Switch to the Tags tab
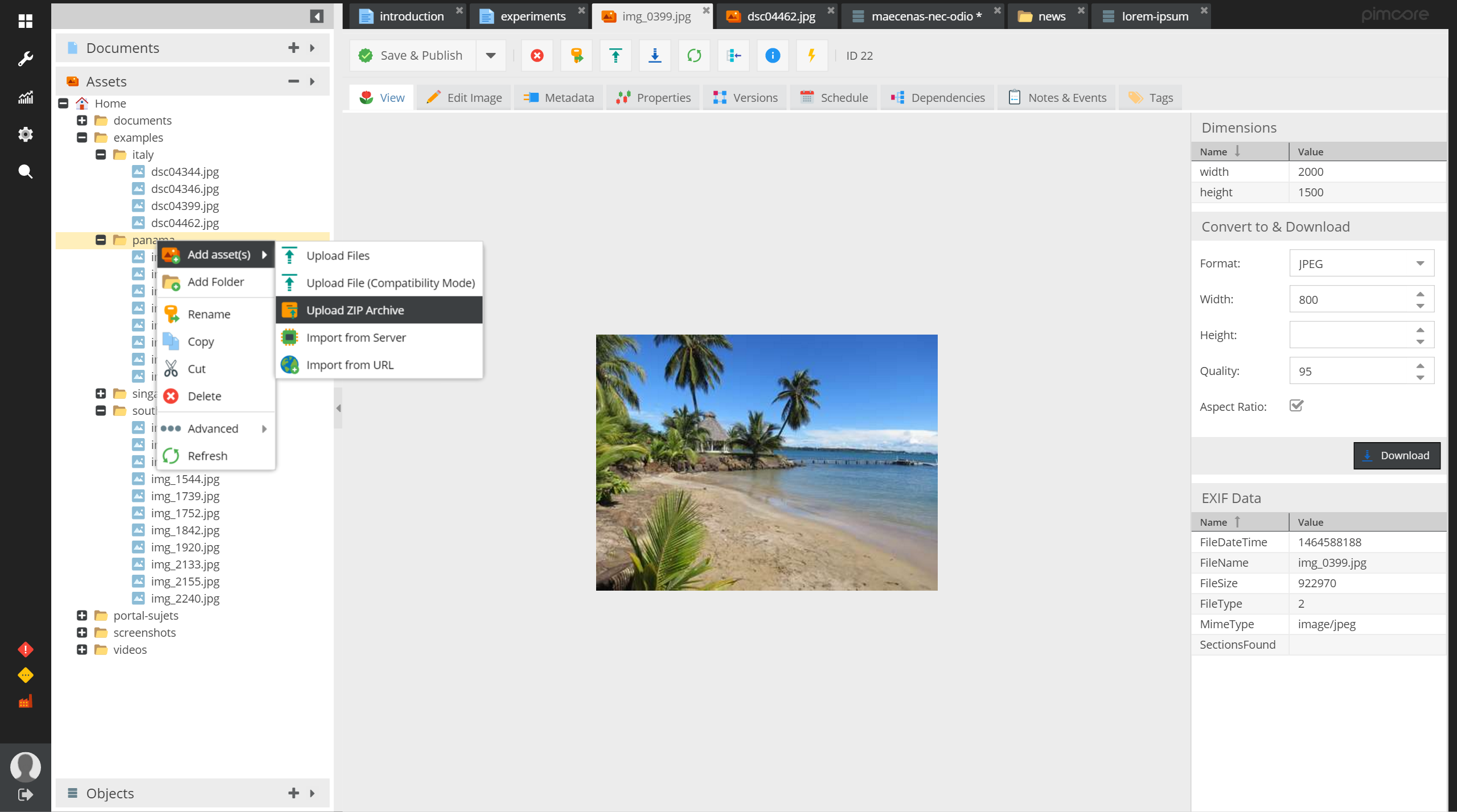The height and width of the screenshot is (812, 1457). pyautogui.click(x=1151, y=97)
